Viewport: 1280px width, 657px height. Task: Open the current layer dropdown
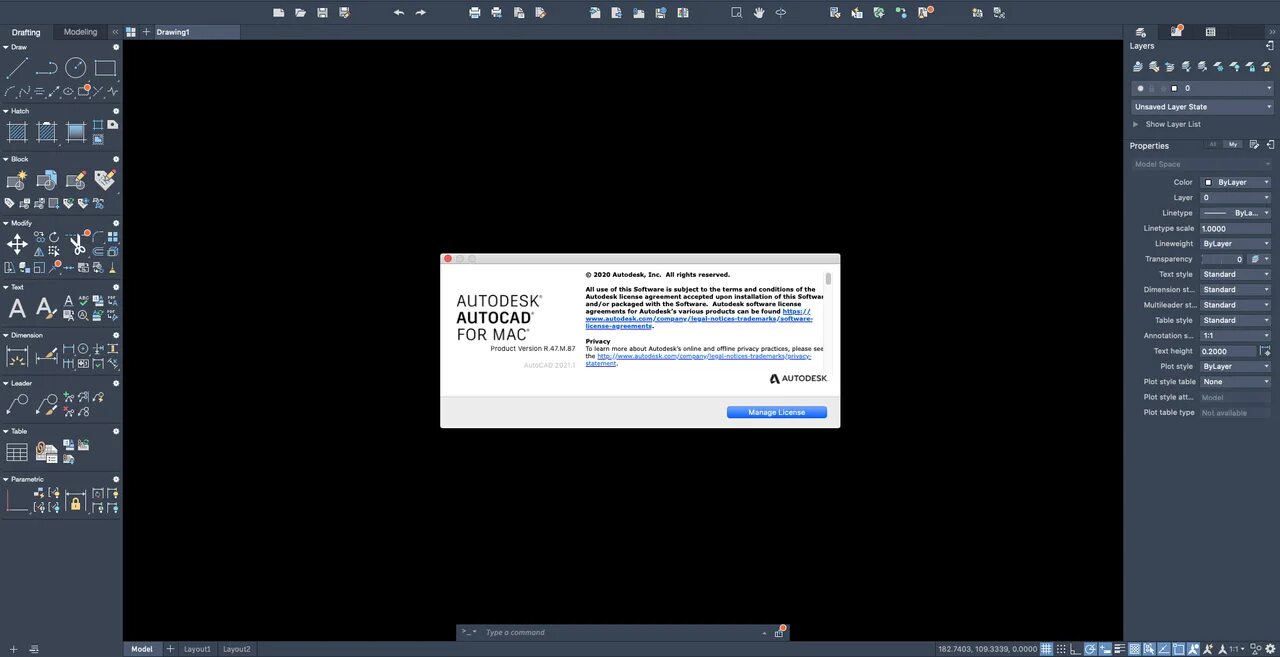pyautogui.click(x=1202, y=88)
